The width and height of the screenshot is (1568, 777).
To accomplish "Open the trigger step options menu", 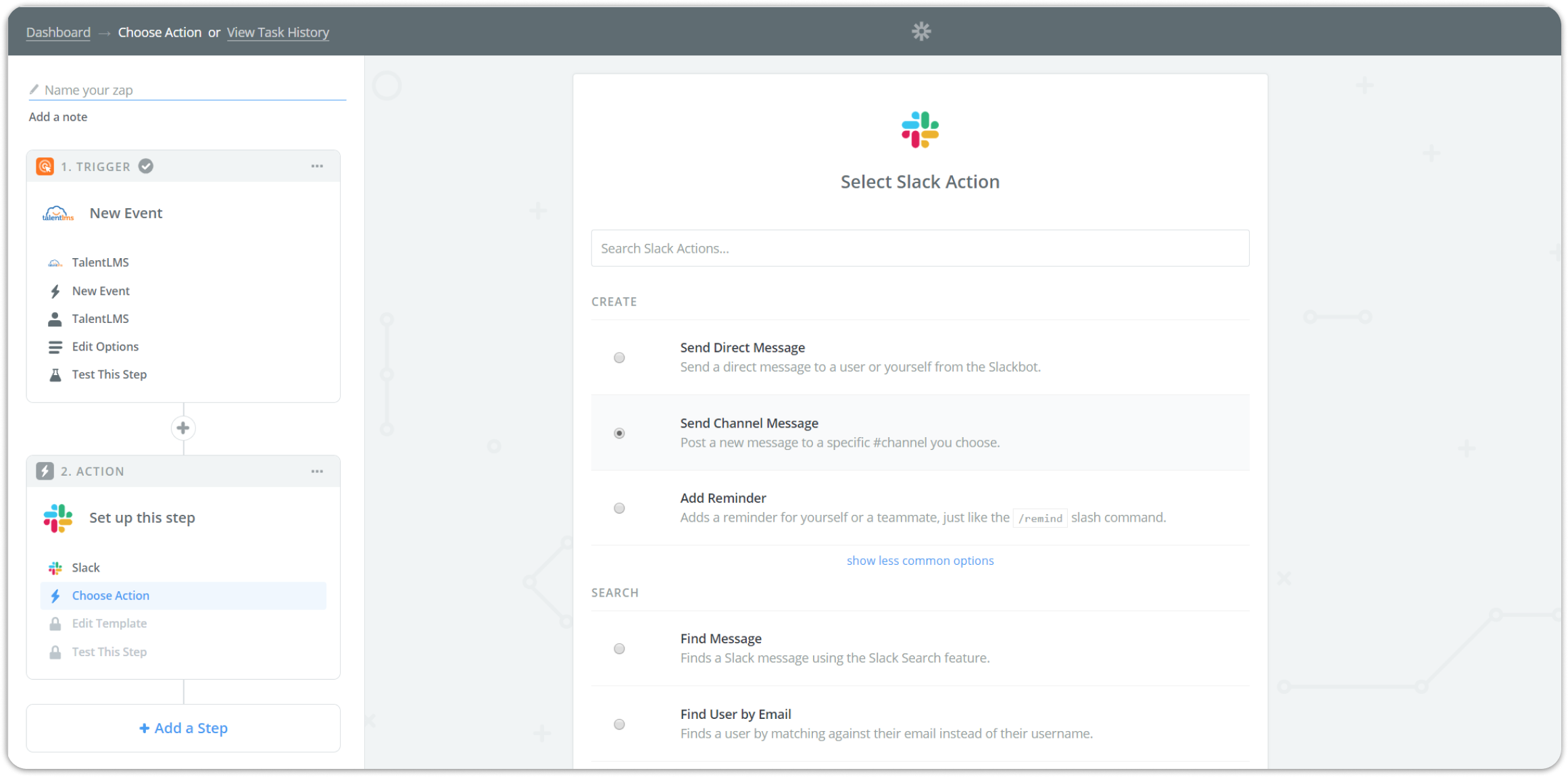I will tap(317, 166).
